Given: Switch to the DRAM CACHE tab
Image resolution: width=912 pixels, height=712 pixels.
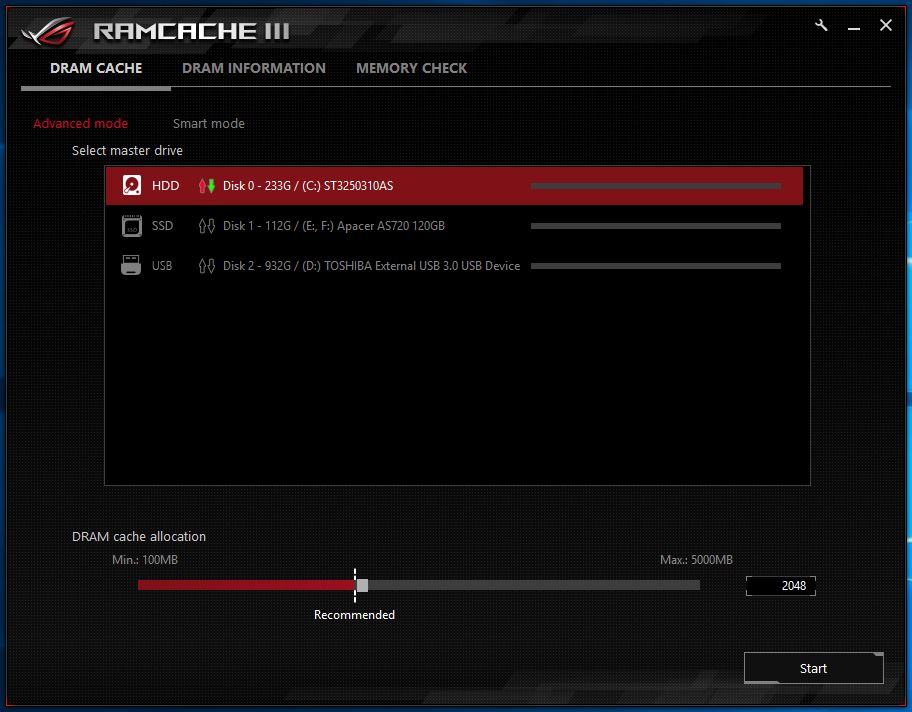Looking at the screenshot, I should coord(96,68).
